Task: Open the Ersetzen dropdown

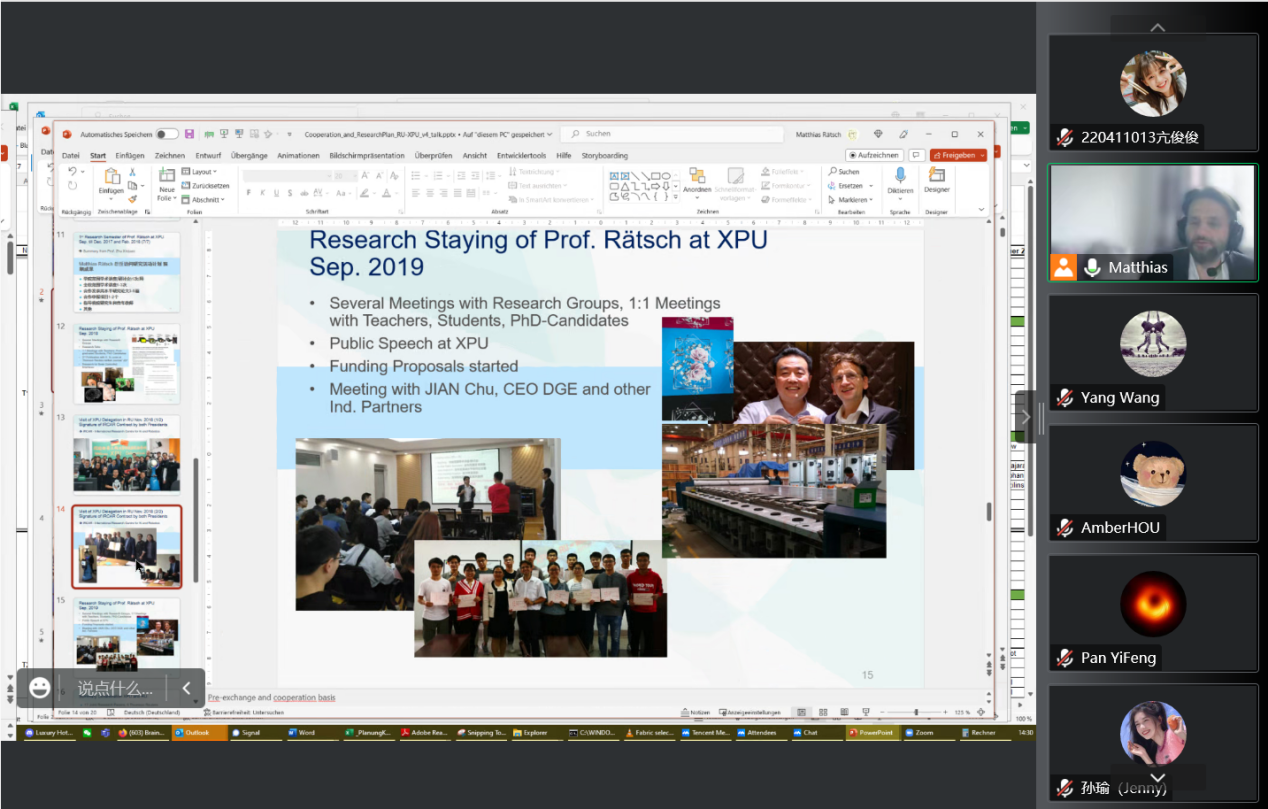Action: [848, 186]
